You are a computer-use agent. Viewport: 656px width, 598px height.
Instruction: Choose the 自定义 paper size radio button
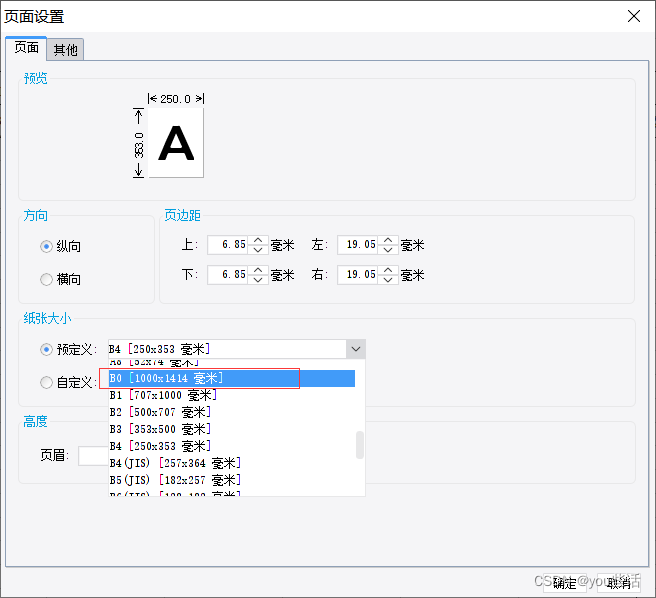coord(46,382)
